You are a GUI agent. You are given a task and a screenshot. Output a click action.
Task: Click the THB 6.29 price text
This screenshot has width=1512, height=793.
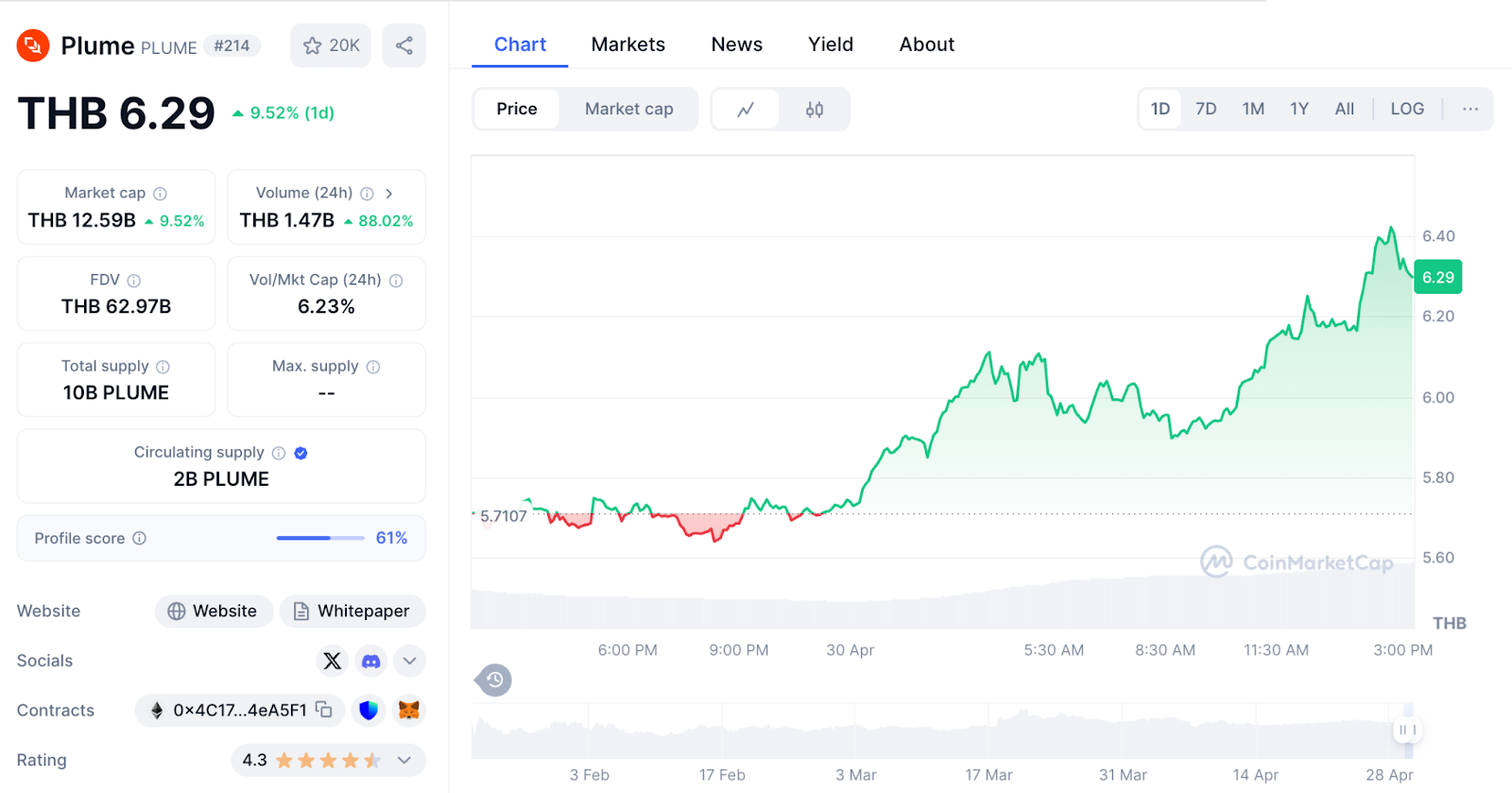coord(116,113)
